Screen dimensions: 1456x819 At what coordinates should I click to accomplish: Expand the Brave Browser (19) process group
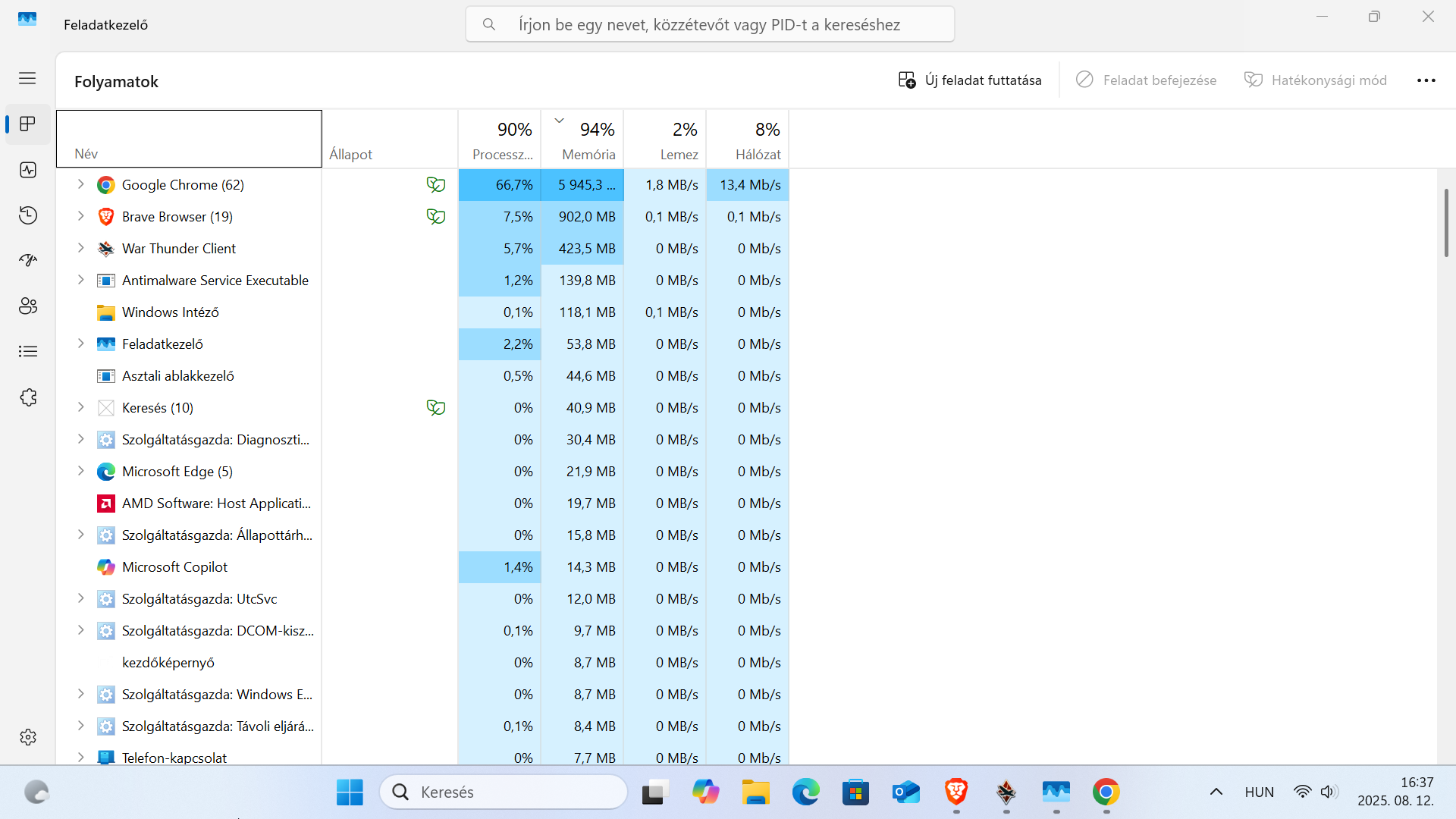pyautogui.click(x=80, y=216)
